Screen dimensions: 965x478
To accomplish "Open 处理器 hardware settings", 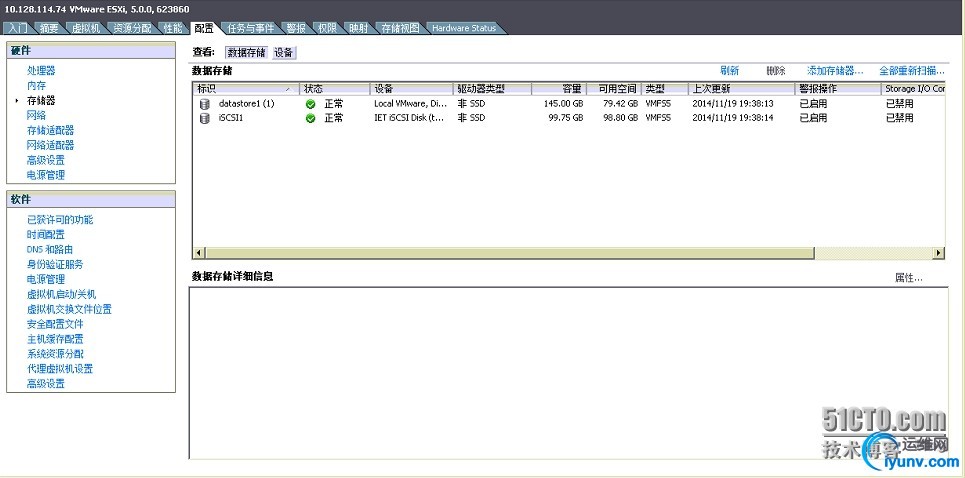I will 41,71.
